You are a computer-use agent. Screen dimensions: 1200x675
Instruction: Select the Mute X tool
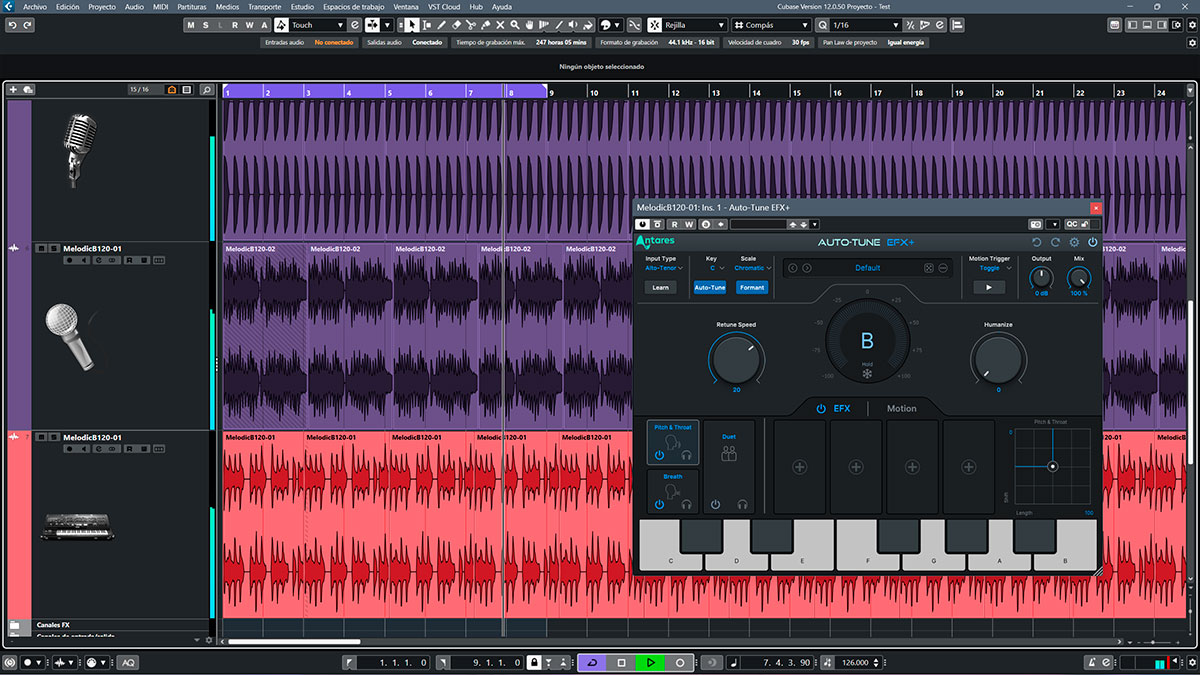click(500, 25)
